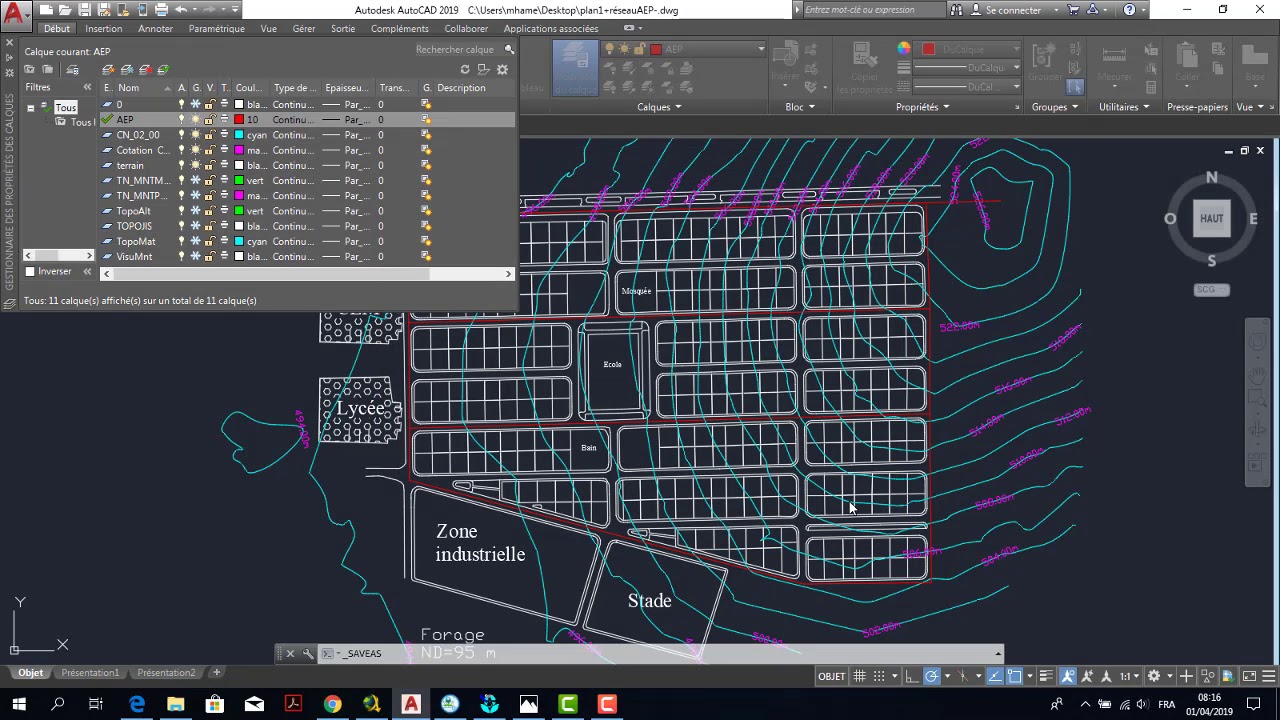Toggle ortho mode in status bar
1280x720 pixels.
pyautogui.click(x=912, y=676)
